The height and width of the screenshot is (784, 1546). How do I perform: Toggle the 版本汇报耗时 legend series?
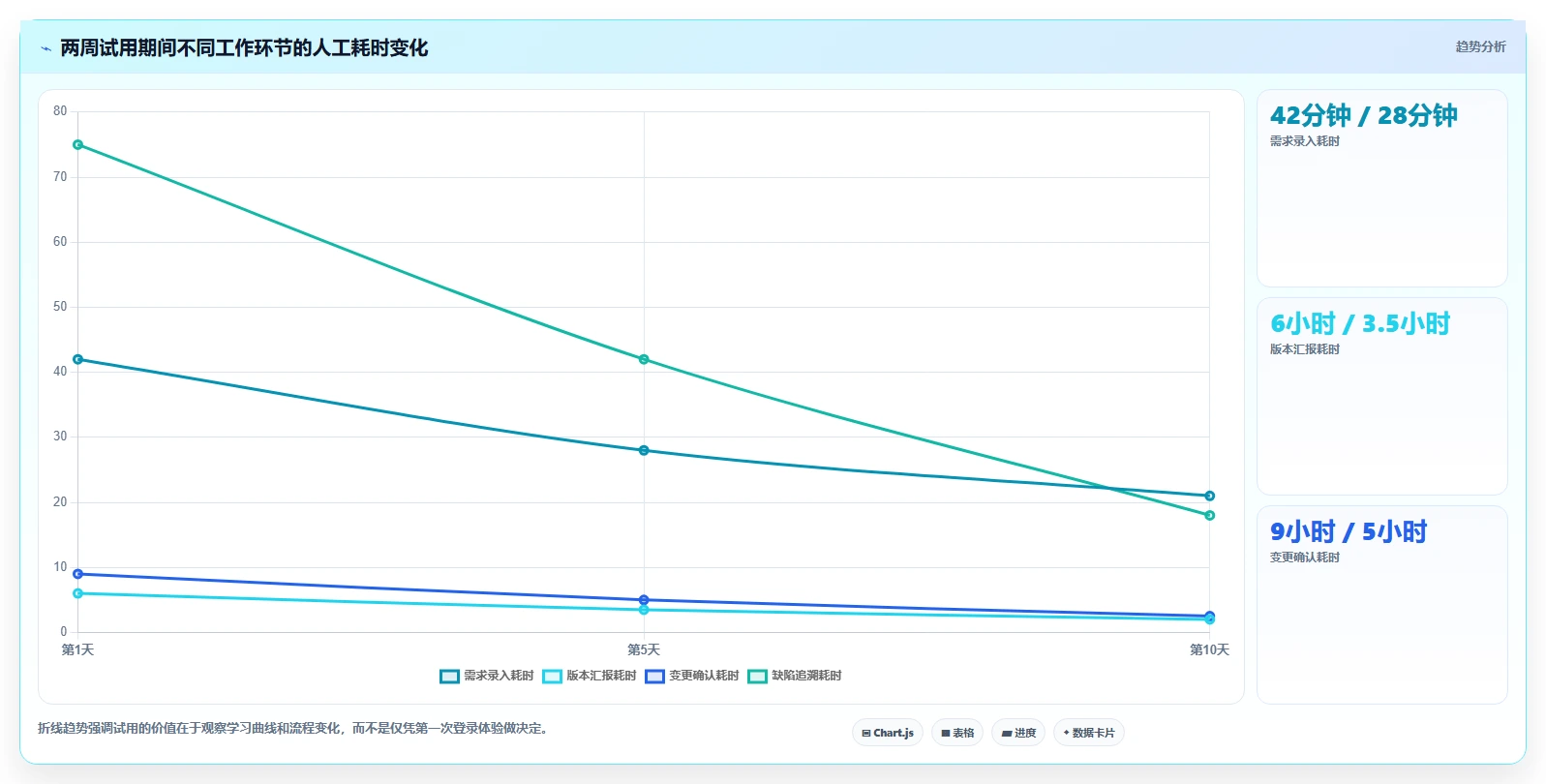tap(590, 676)
